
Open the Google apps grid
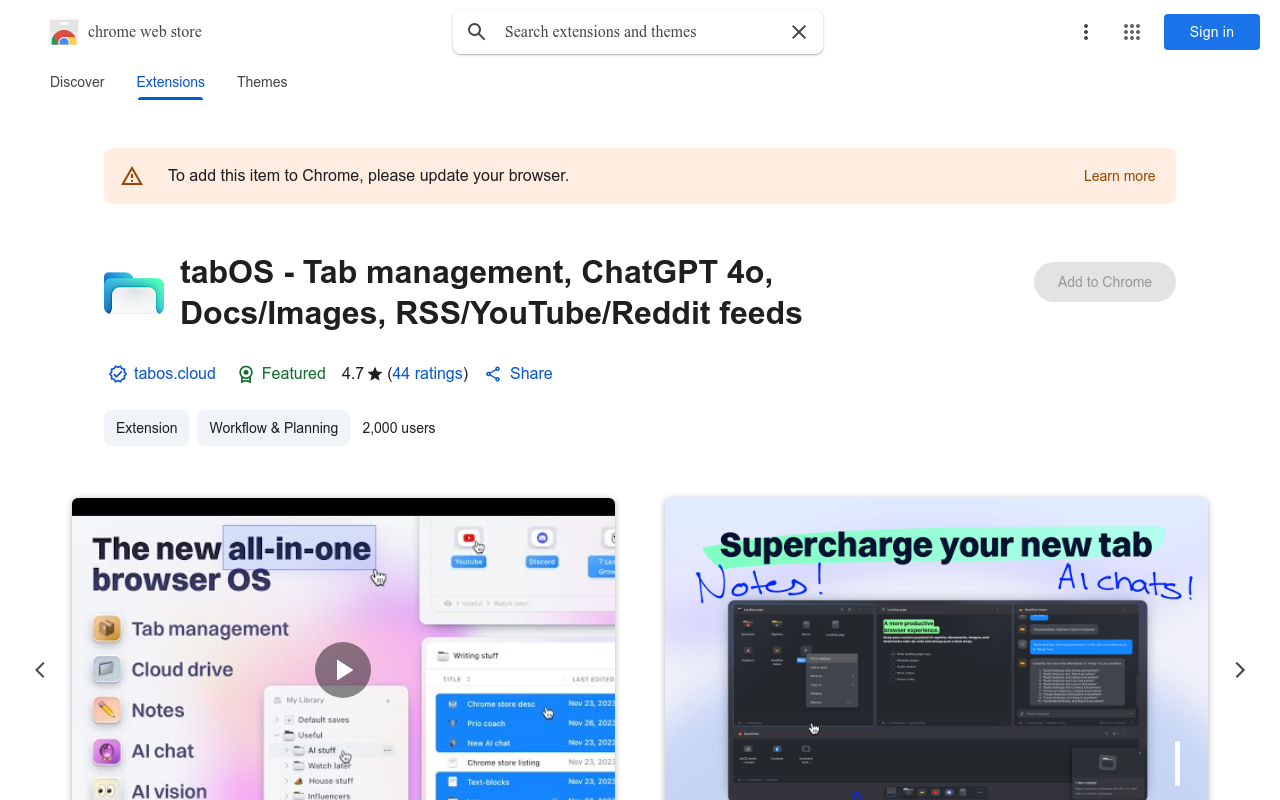(x=1132, y=32)
